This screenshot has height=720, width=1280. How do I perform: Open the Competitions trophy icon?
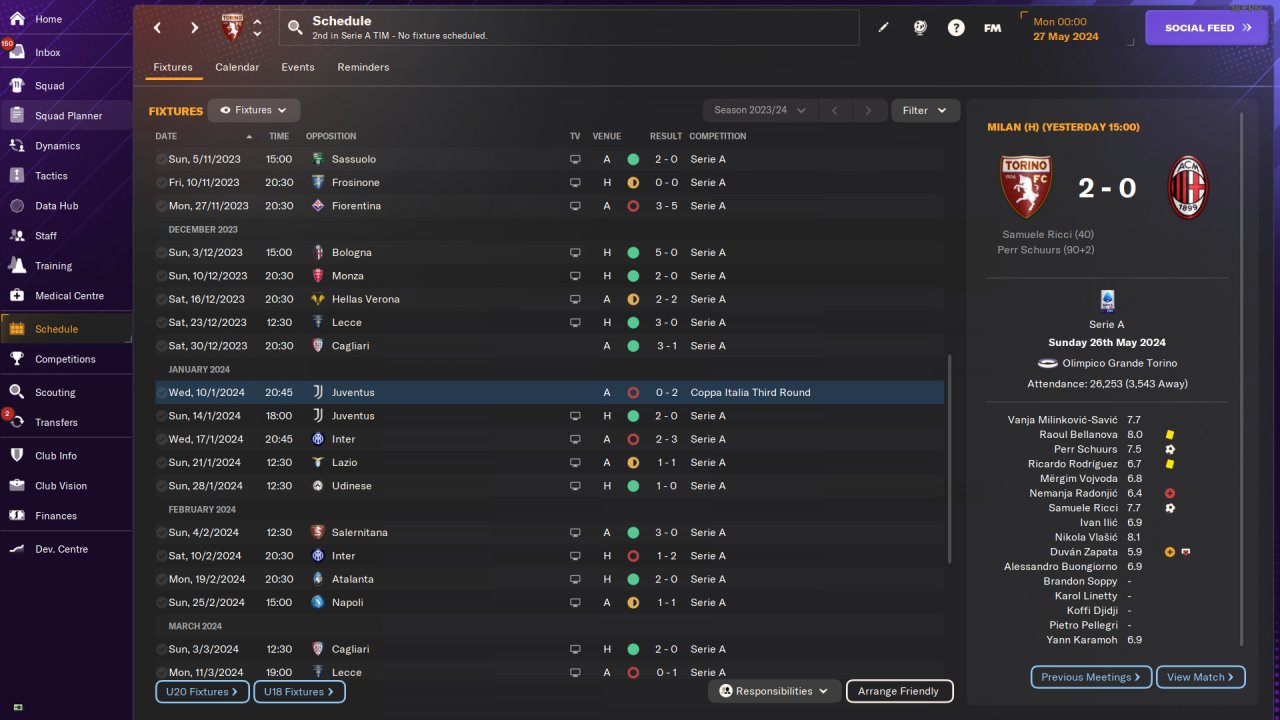click(x=17, y=358)
